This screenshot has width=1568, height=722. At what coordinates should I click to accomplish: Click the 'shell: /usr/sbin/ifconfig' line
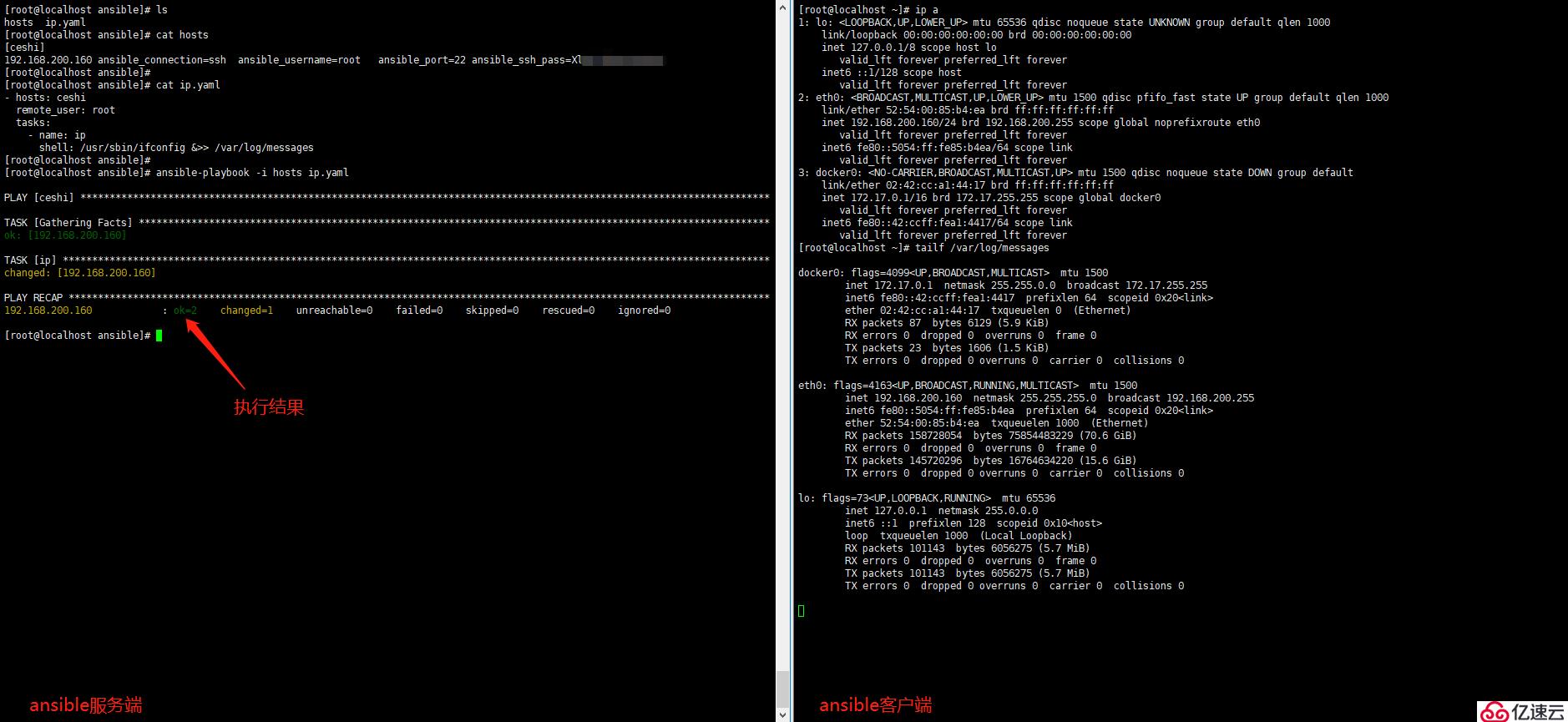tap(176, 148)
